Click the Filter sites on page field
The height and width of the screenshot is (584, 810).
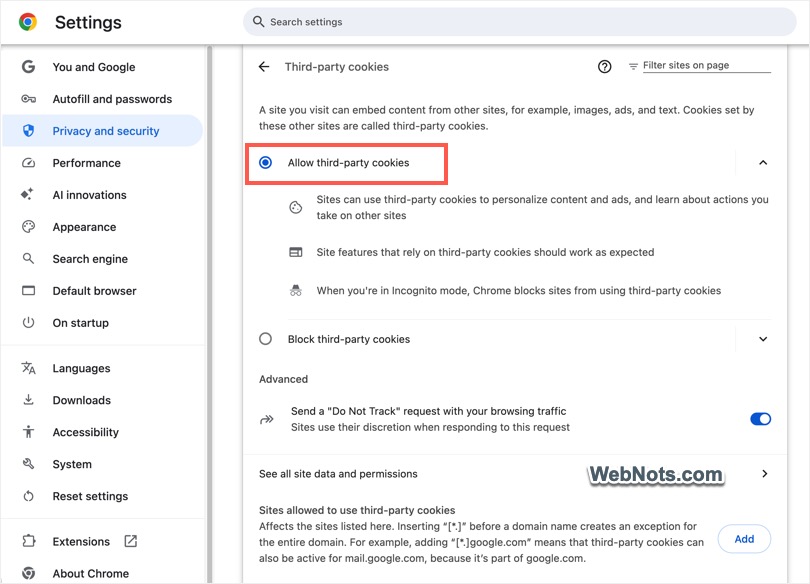[x=706, y=66]
